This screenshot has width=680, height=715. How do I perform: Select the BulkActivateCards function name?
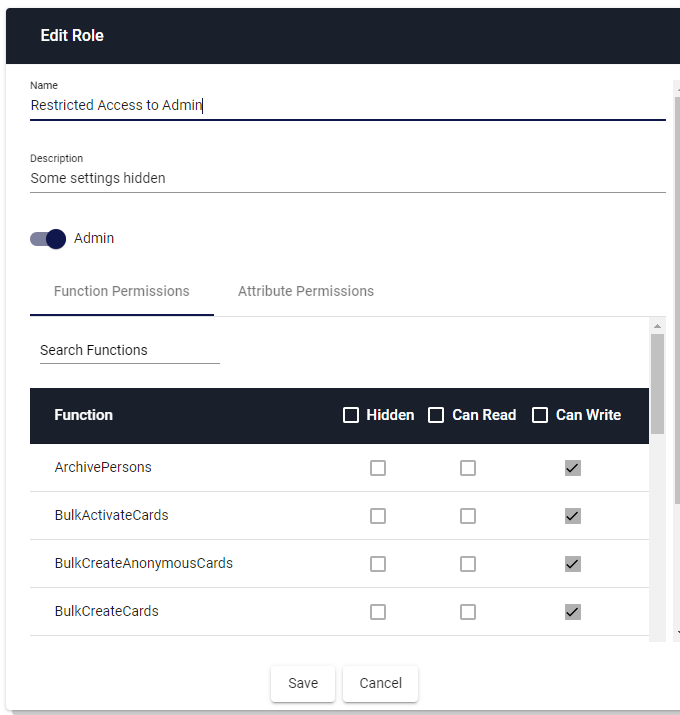click(111, 515)
